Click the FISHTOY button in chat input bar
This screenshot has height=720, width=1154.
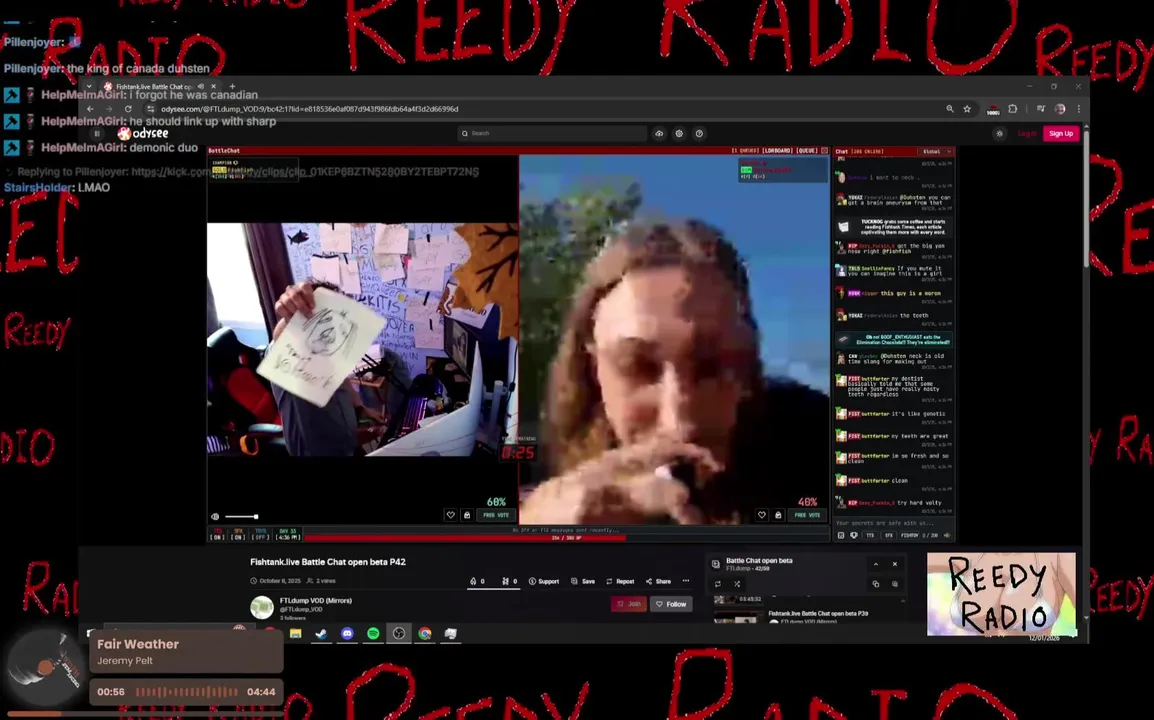910,535
